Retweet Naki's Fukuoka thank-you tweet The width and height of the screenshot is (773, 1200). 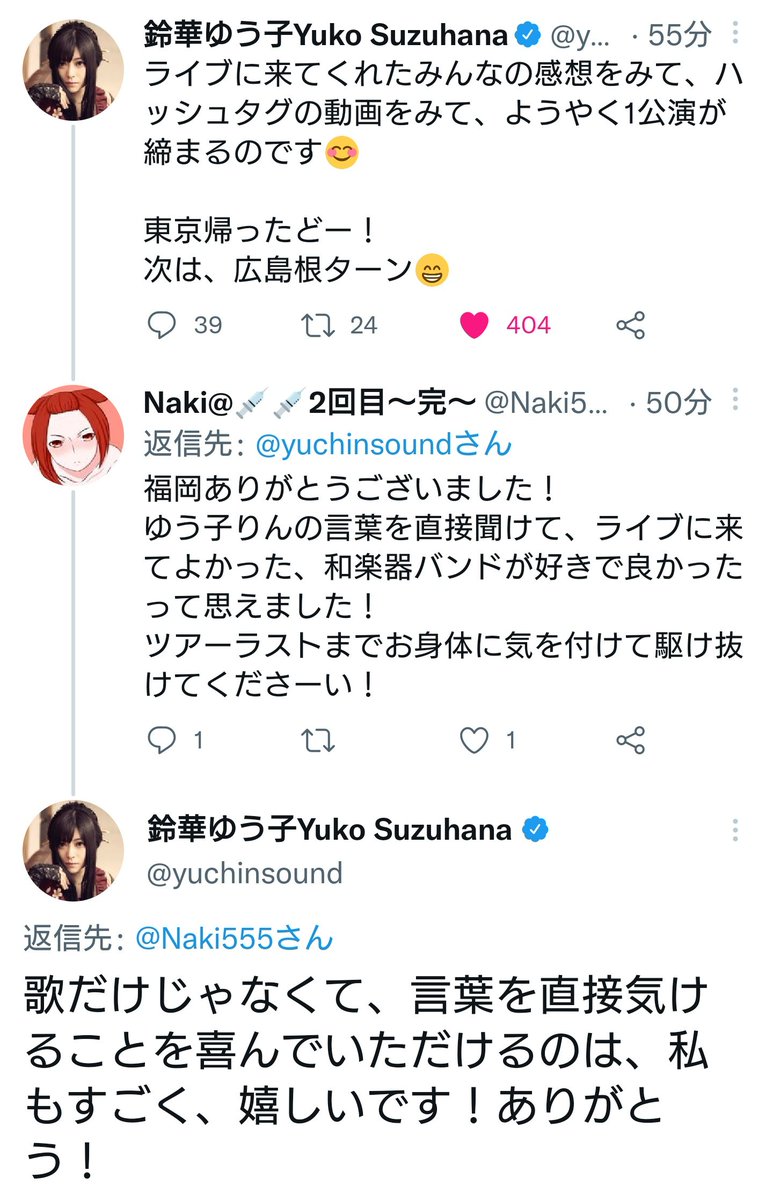pyautogui.click(x=320, y=740)
